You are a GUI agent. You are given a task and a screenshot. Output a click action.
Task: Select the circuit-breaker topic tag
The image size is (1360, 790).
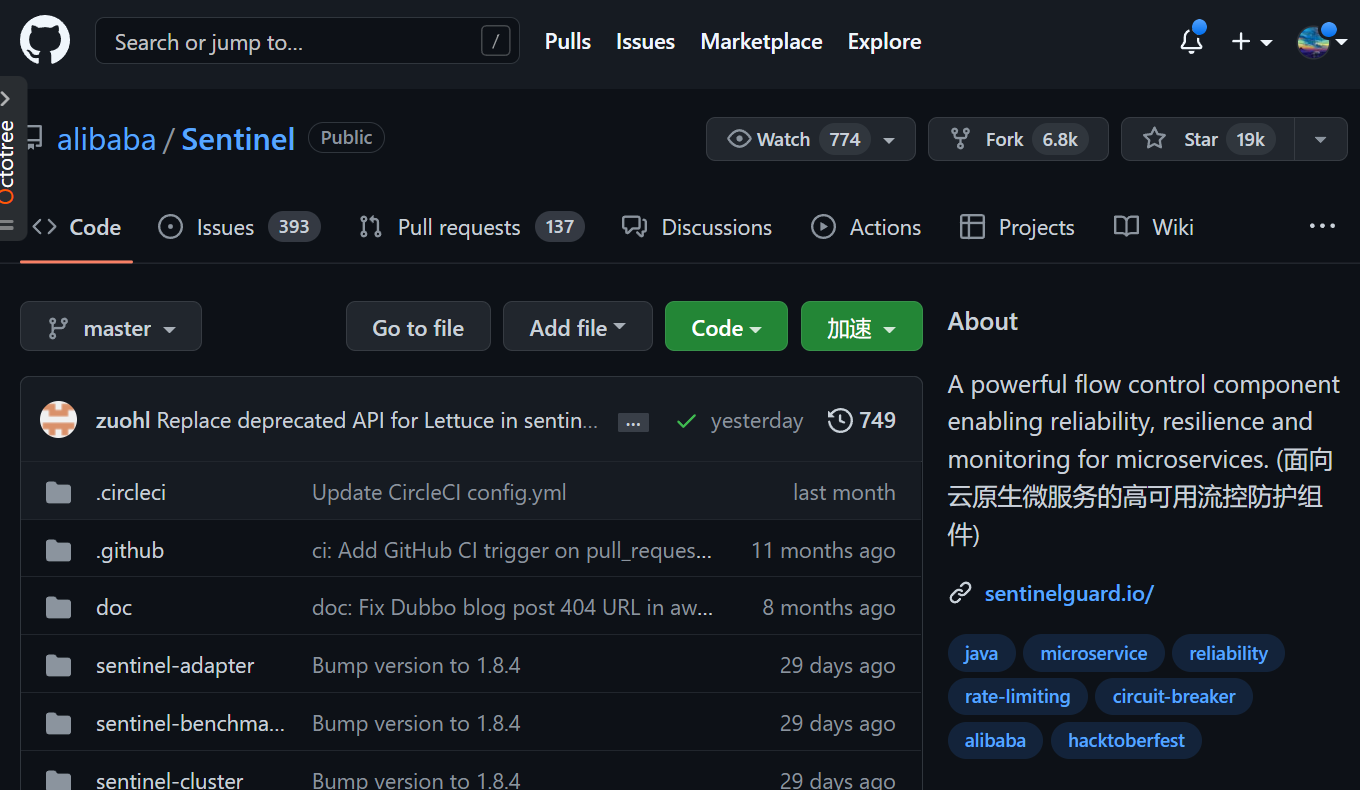(1174, 697)
